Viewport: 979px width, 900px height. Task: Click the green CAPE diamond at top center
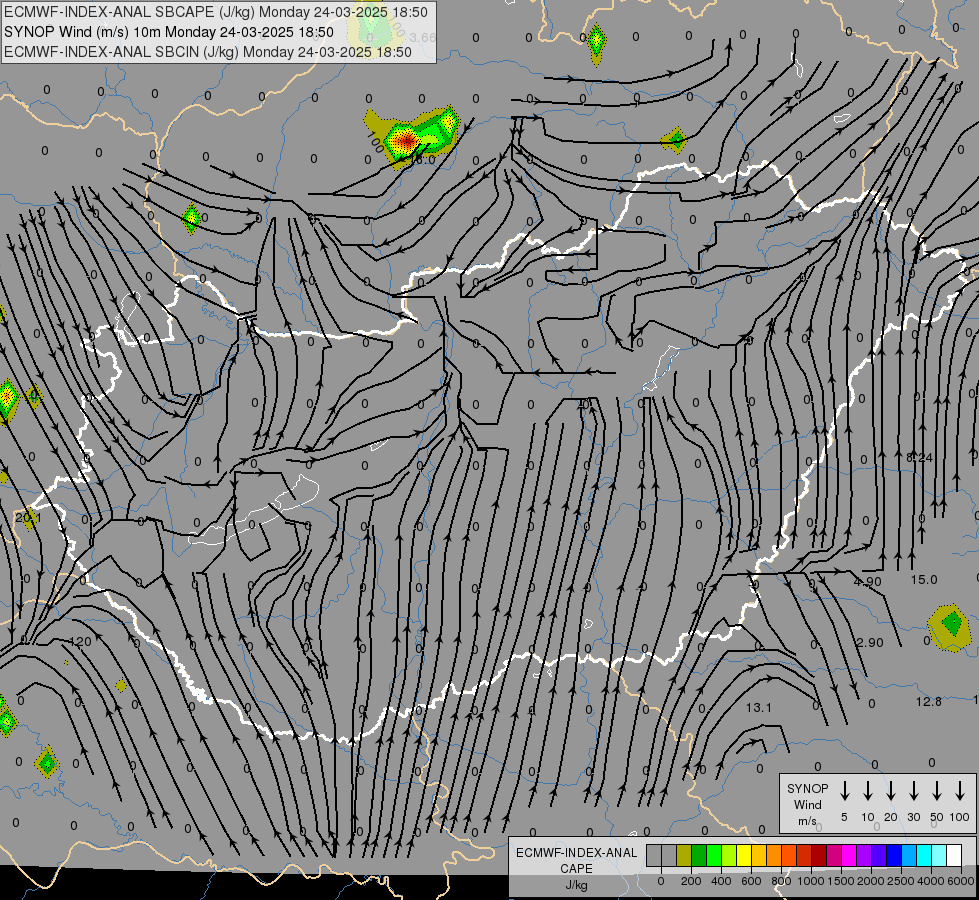(x=596, y=42)
